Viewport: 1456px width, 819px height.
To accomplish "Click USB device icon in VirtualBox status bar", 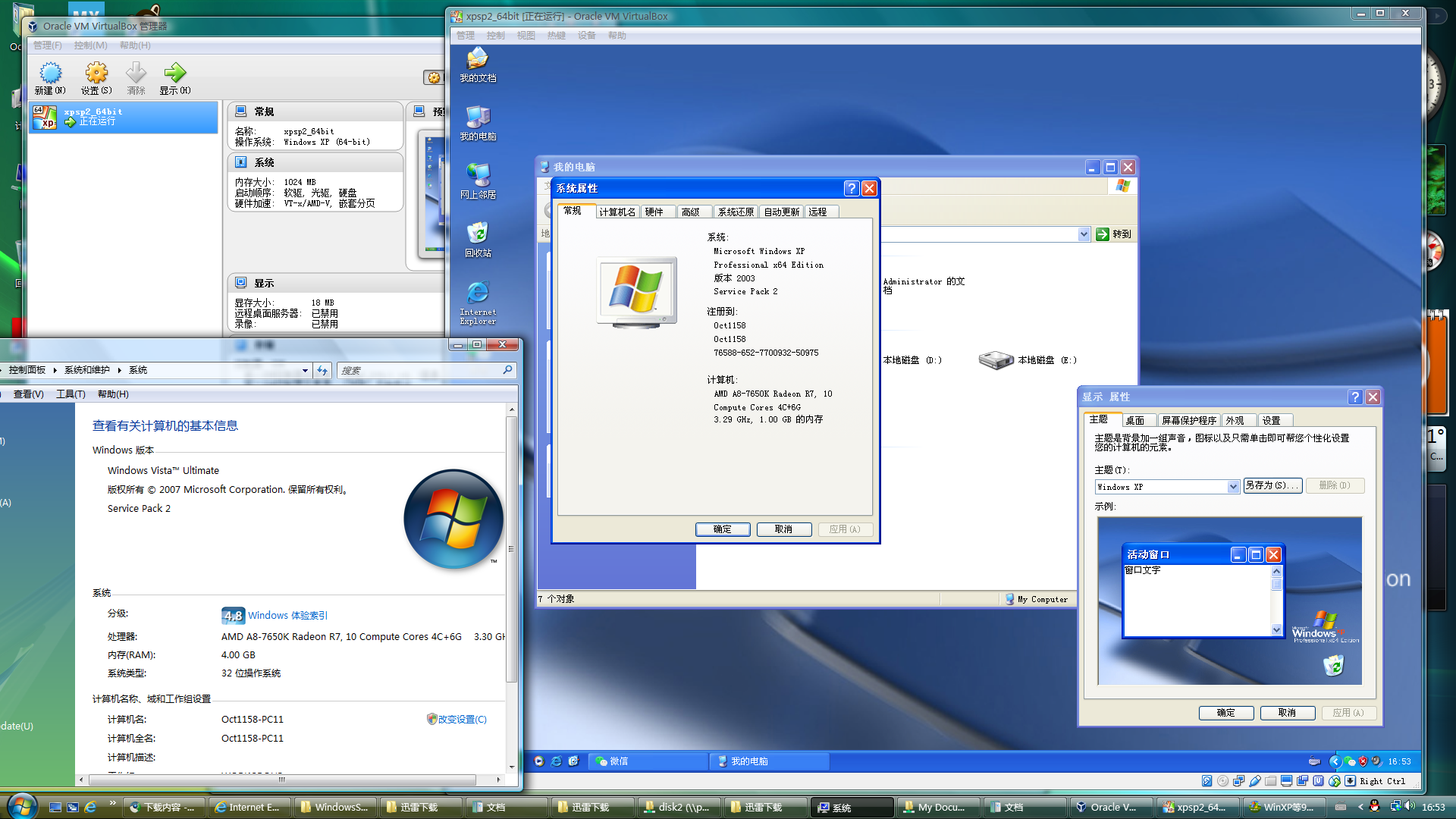I will pos(1254,781).
